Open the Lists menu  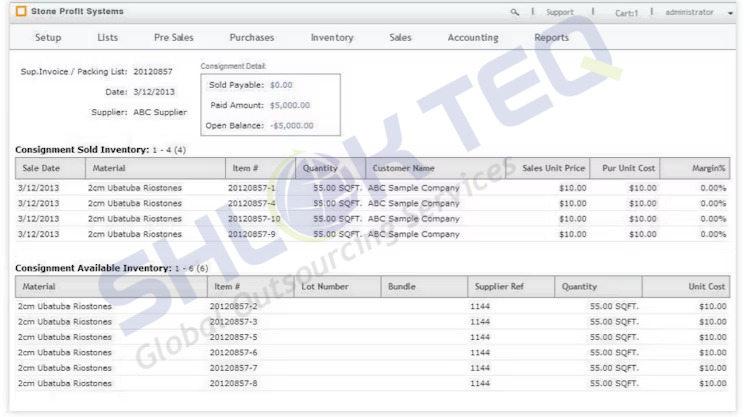[108, 37]
